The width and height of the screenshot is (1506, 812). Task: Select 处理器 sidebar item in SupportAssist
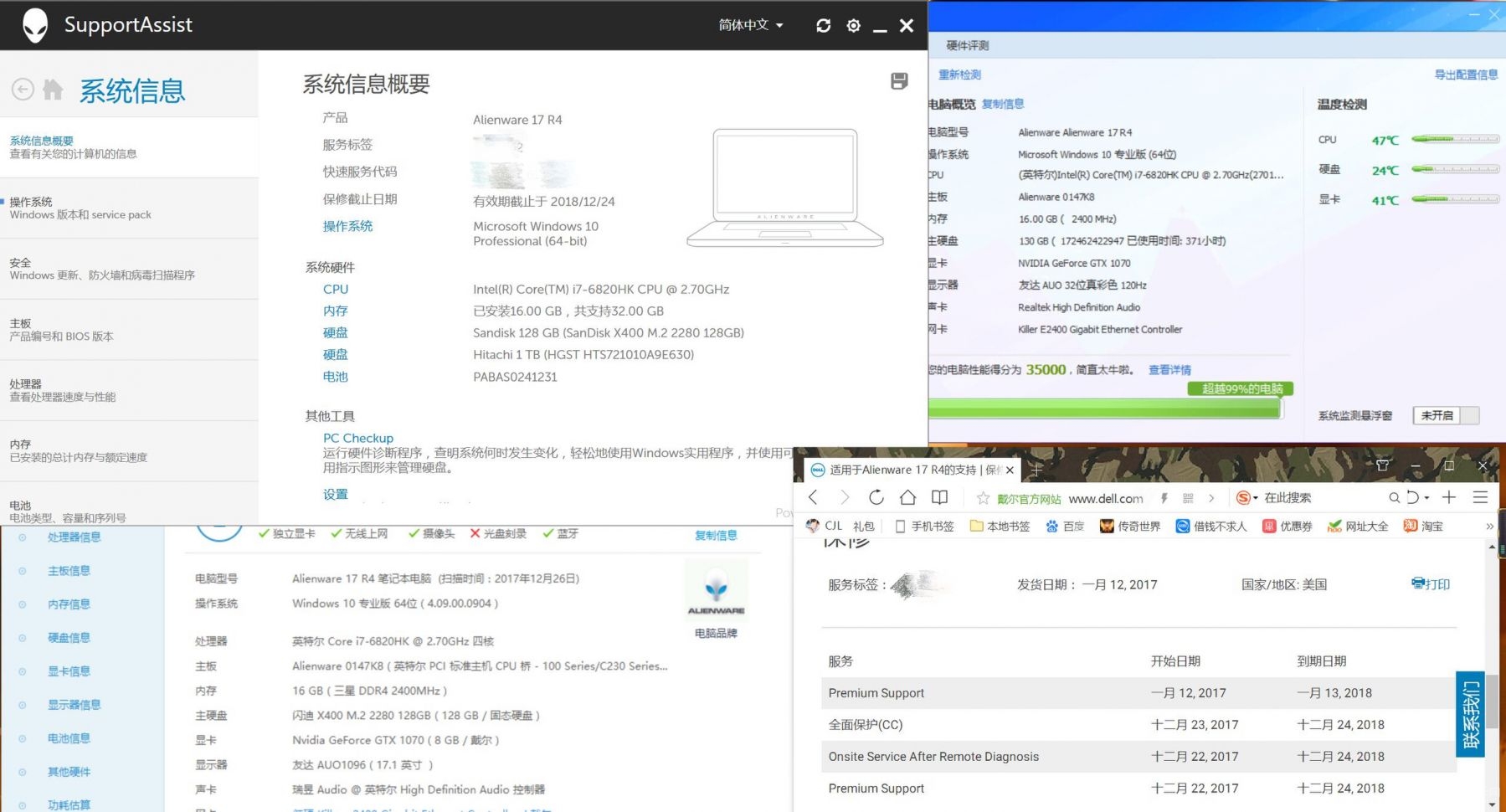[129, 390]
